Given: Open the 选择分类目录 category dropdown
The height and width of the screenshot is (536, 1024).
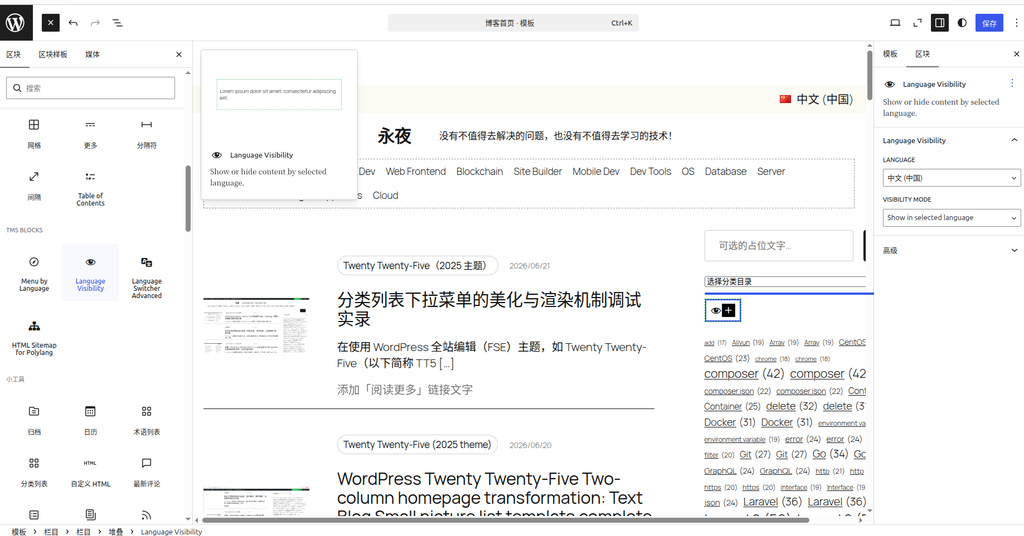Looking at the screenshot, I should [785, 281].
